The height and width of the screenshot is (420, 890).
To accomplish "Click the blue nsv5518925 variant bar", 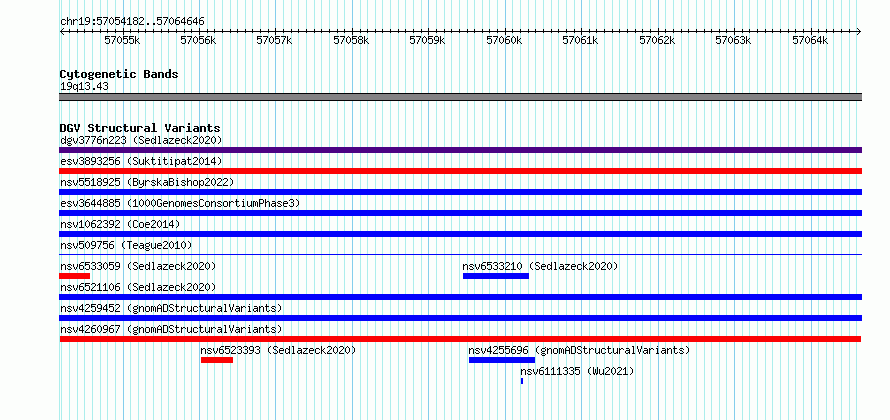I will pos(460,192).
